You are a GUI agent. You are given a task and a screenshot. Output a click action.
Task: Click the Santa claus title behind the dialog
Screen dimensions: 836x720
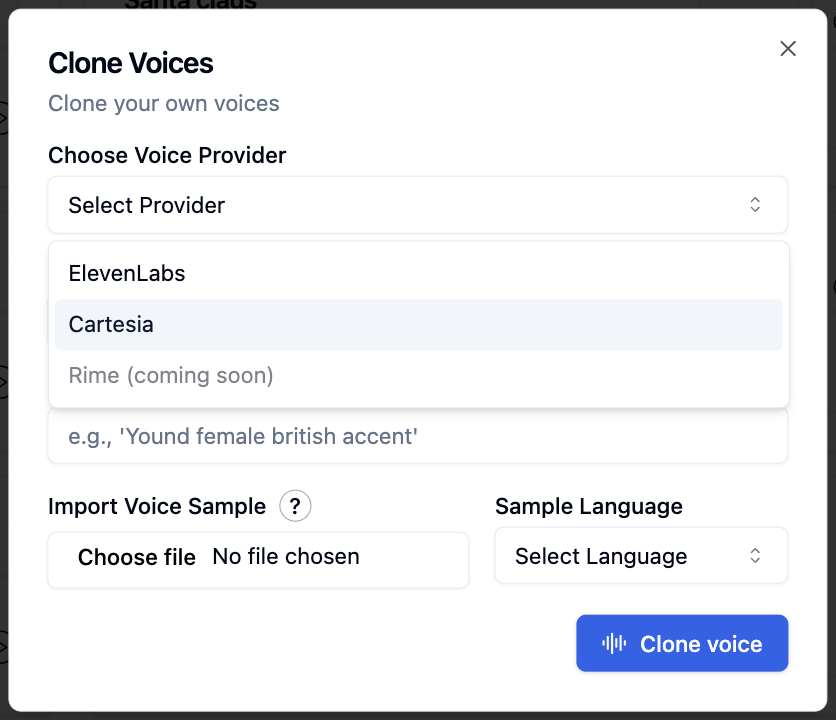tap(190, 5)
